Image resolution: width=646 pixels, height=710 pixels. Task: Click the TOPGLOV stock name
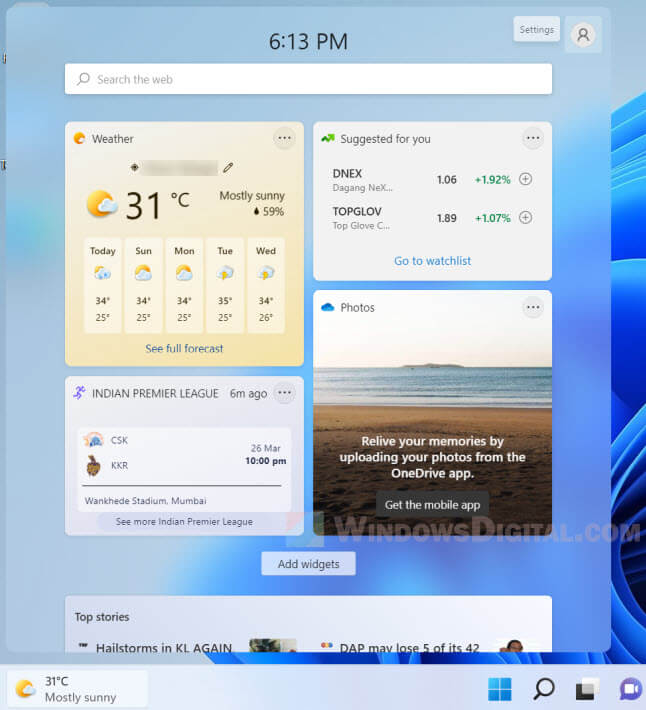tap(357, 211)
